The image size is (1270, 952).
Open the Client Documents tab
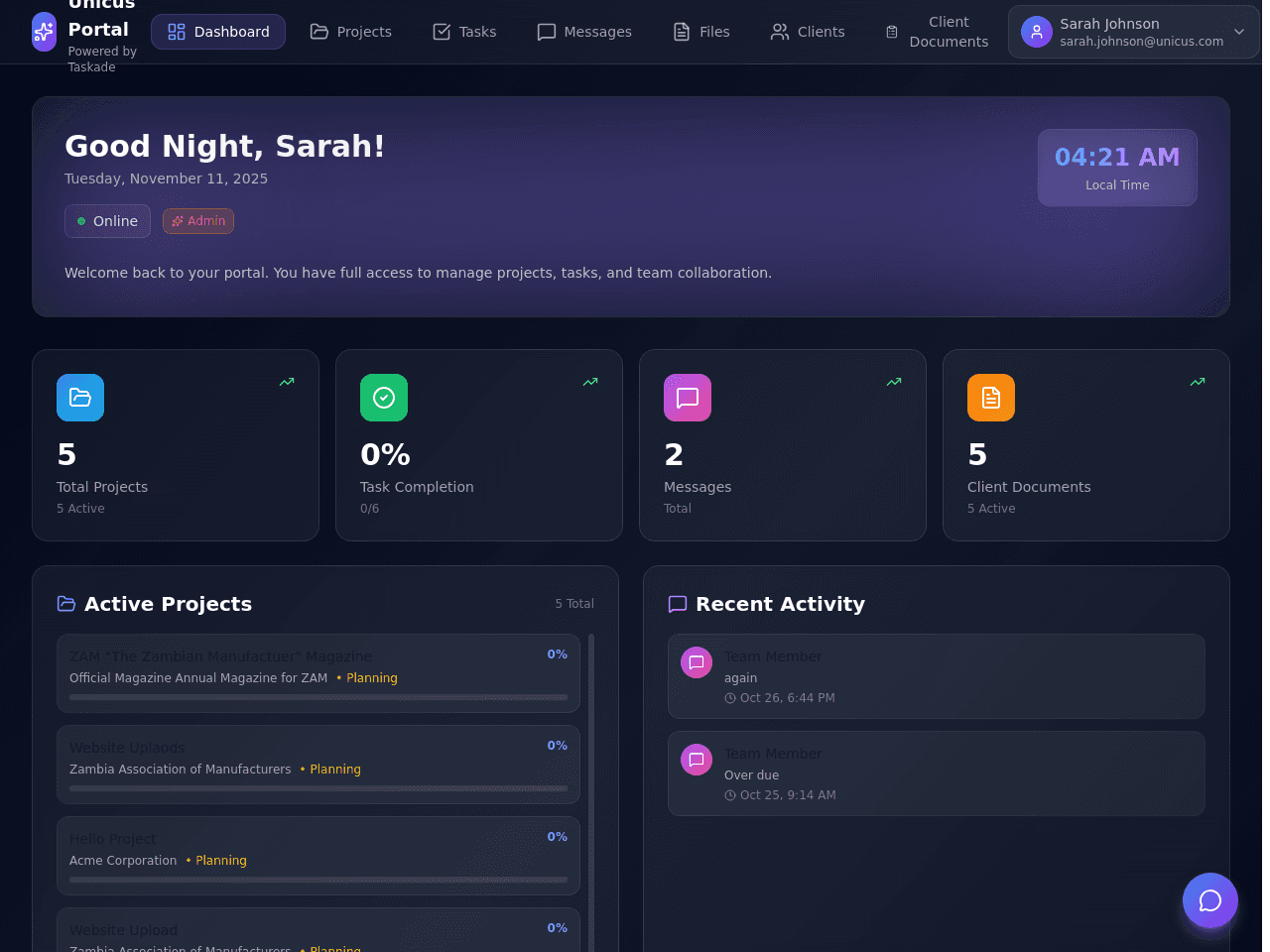pyautogui.click(x=937, y=32)
